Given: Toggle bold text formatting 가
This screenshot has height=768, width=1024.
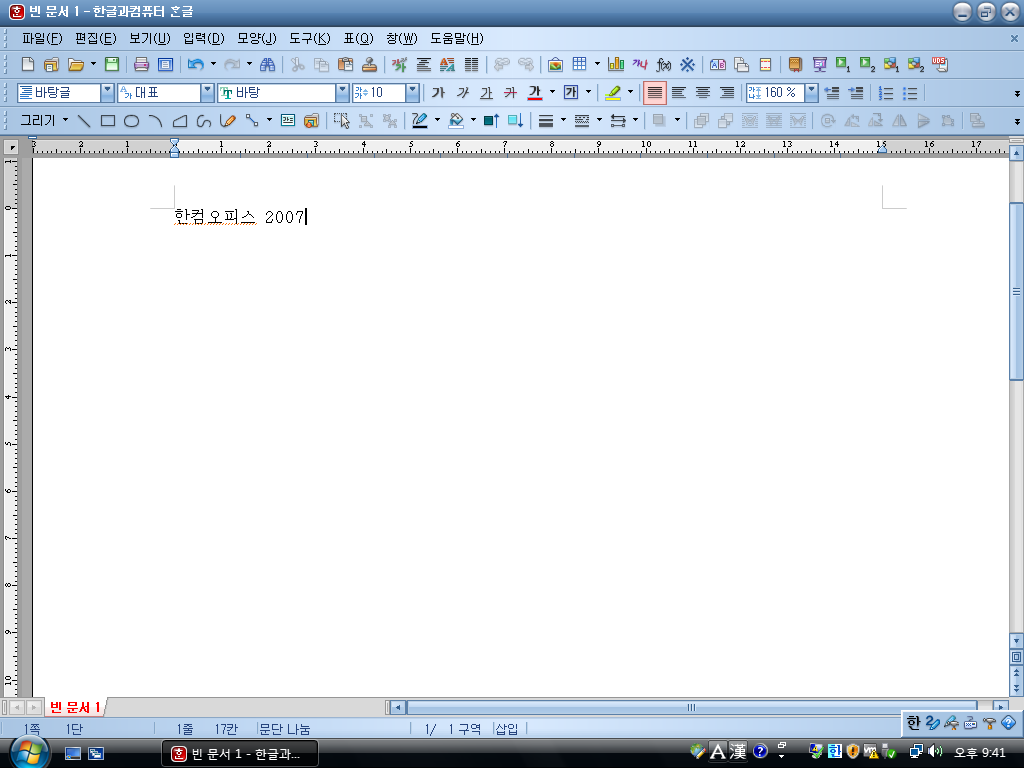Looking at the screenshot, I should tap(438, 93).
